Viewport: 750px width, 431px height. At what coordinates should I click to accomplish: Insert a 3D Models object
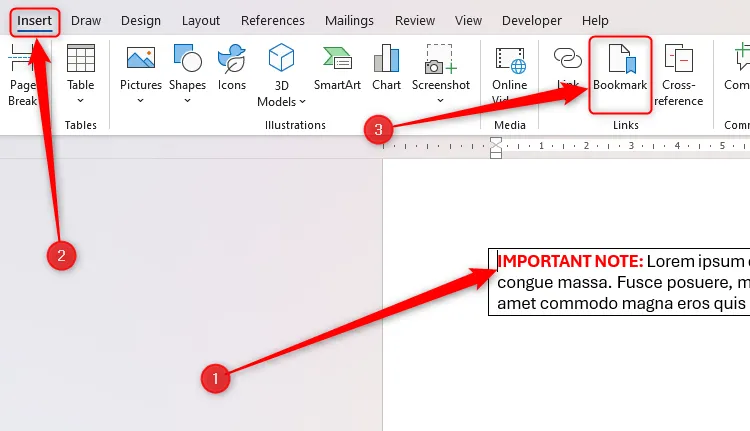281,59
